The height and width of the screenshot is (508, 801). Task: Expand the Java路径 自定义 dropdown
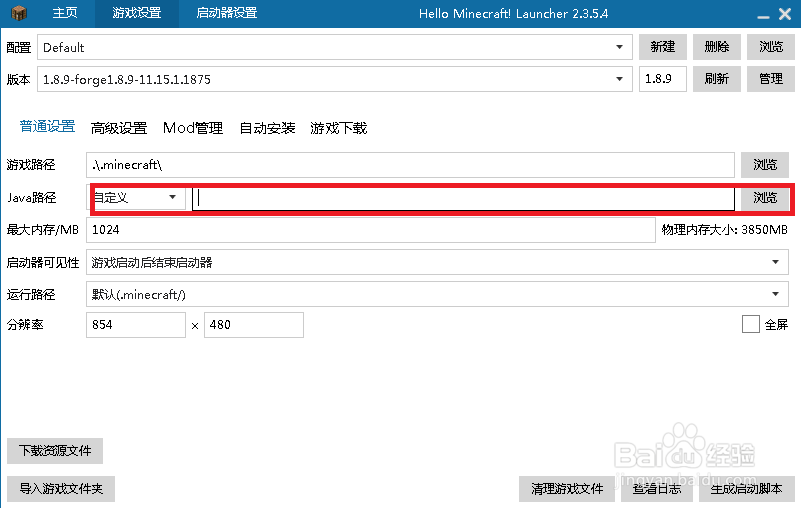pos(137,197)
